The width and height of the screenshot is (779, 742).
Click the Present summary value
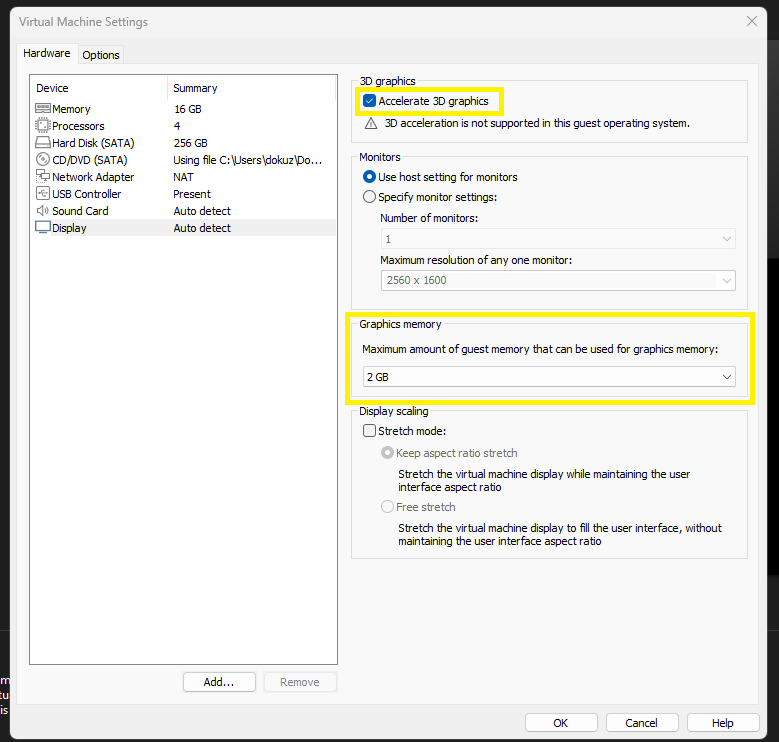192,194
